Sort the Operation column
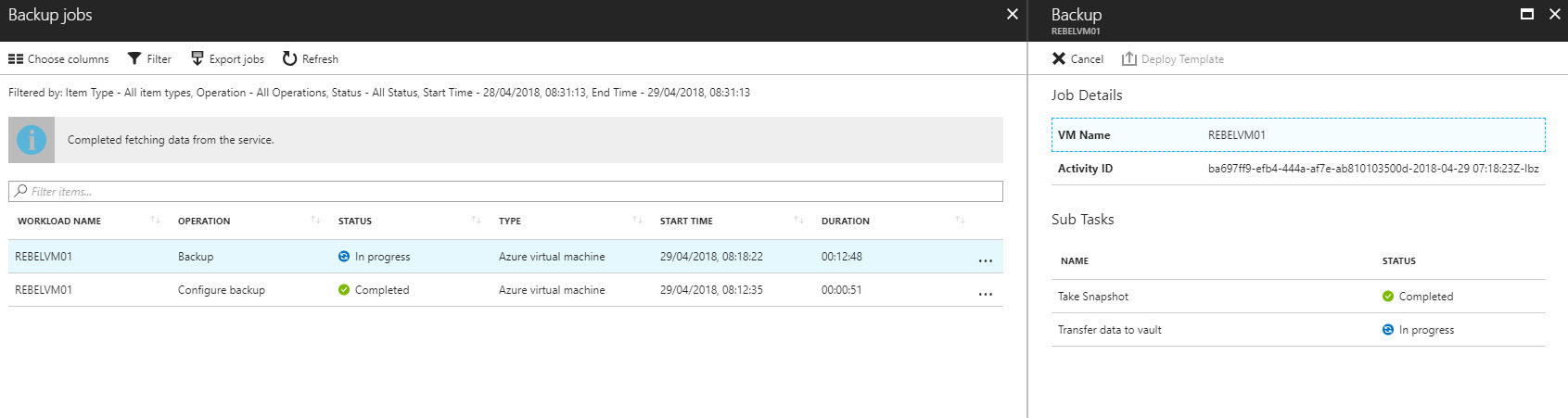Screen dimensions: 1568x418 coord(315,221)
